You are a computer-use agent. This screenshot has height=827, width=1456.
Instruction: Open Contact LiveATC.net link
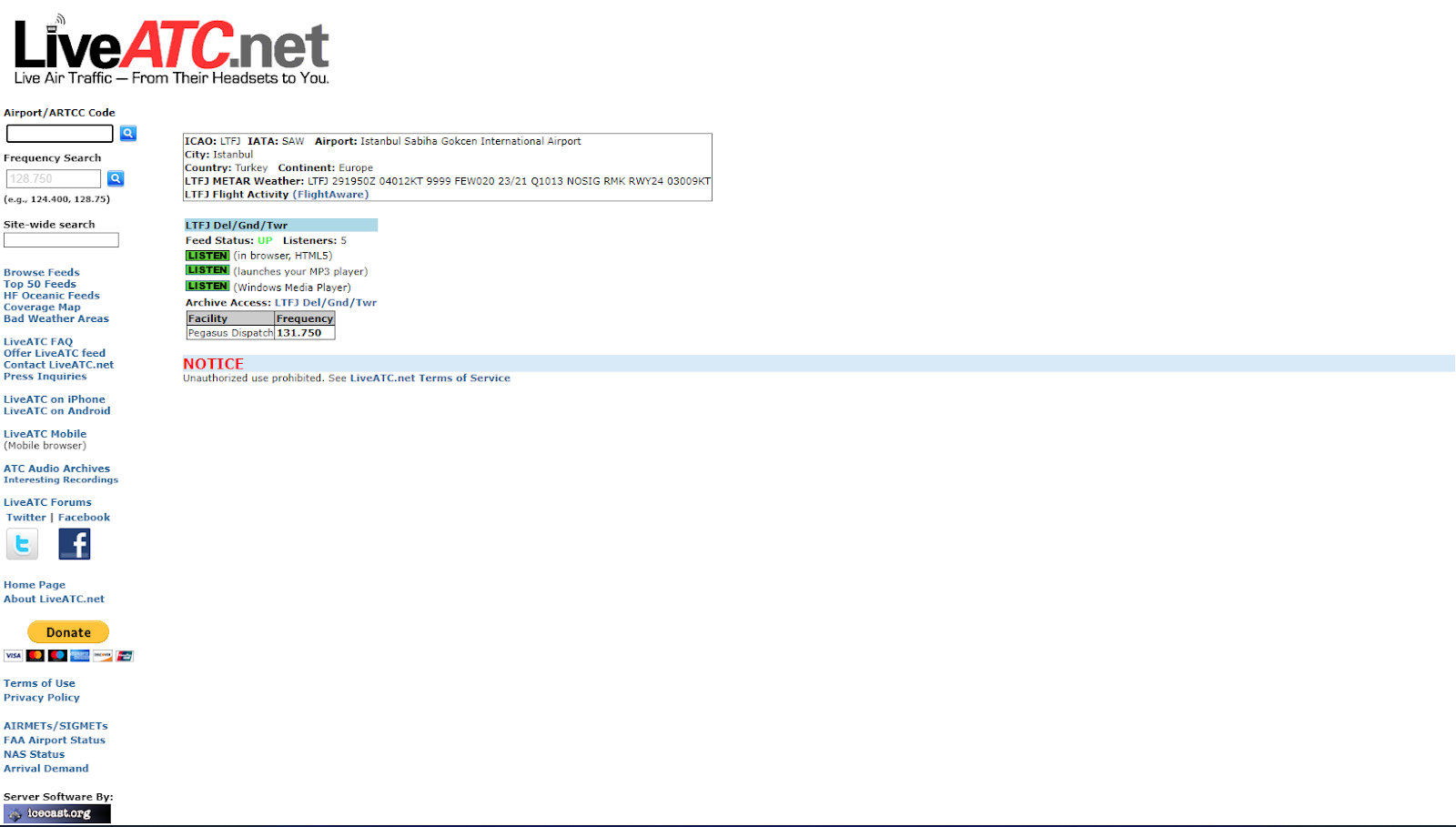tap(59, 365)
